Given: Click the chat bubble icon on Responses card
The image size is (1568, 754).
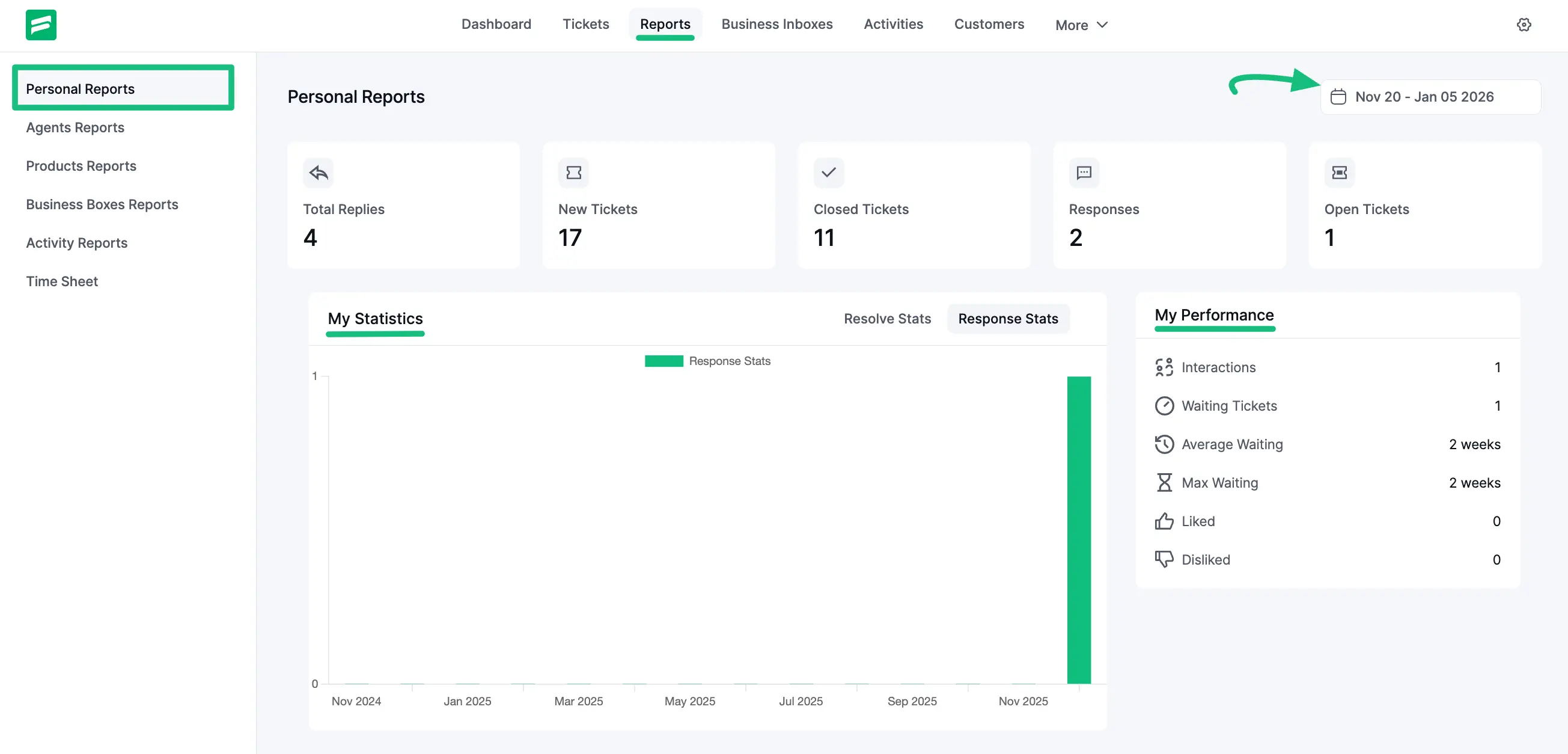Looking at the screenshot, I should [x=1084, y=173].
